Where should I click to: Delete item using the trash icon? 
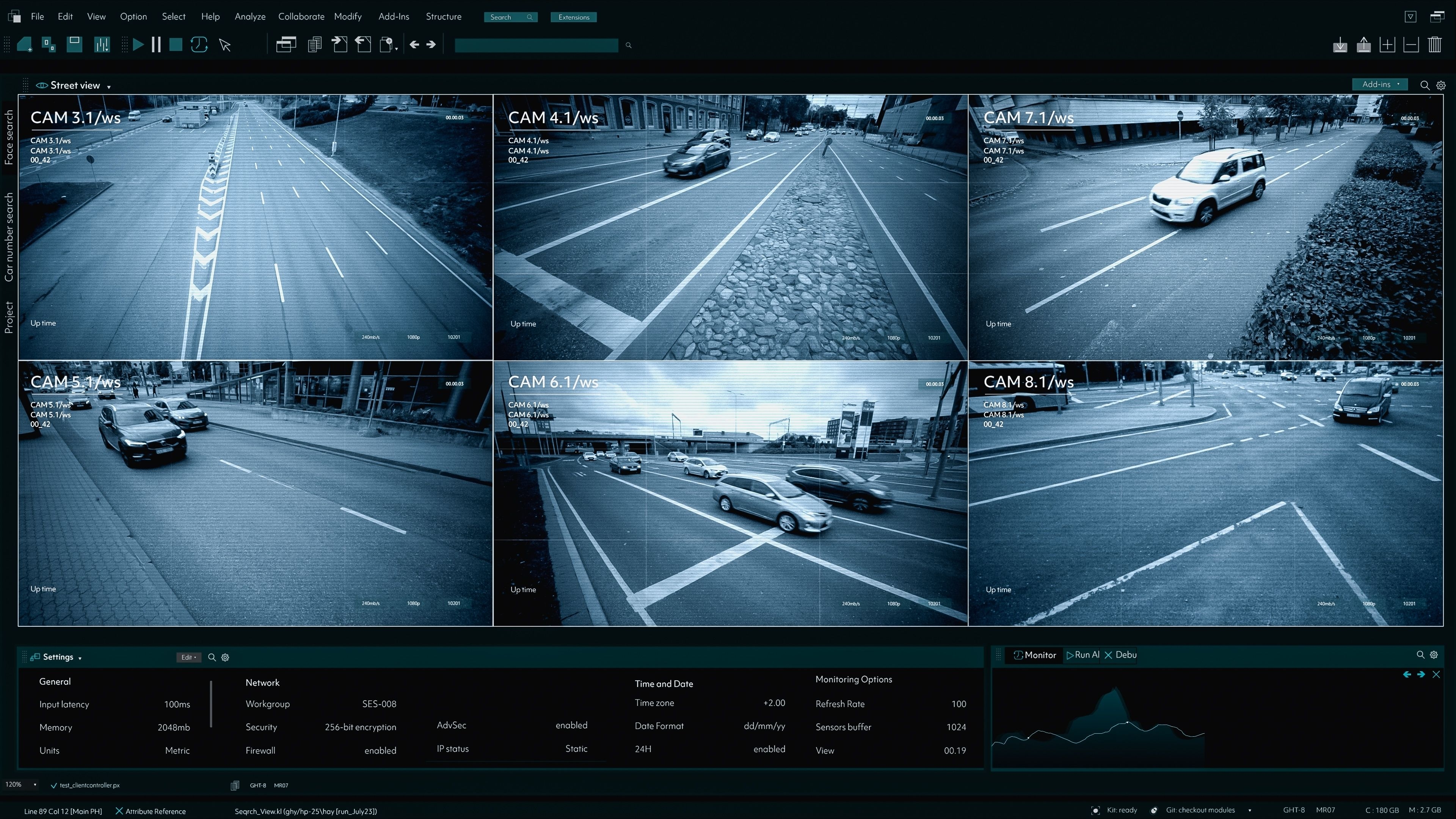tap(1435, 45)
